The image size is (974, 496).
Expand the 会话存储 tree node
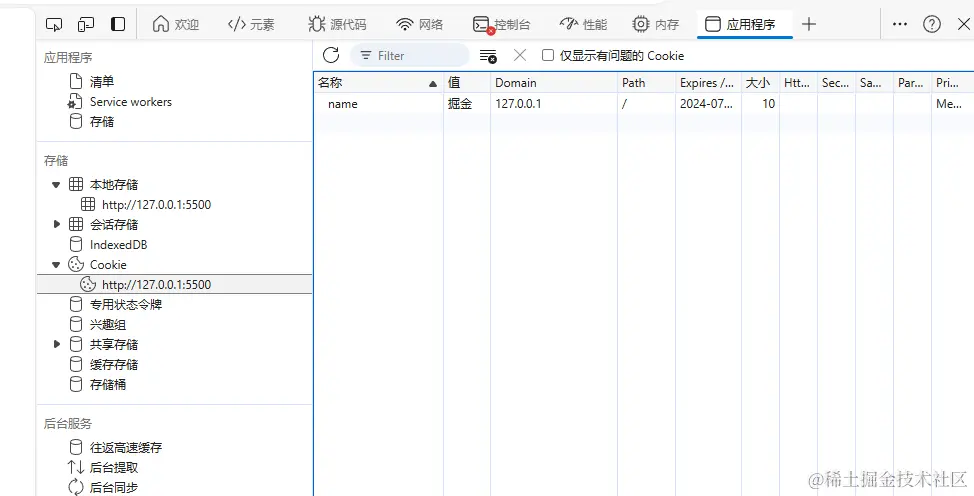point(57,224)
